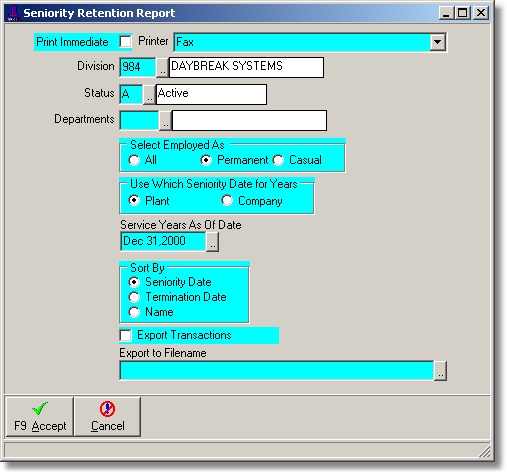This screenshot has height=474, width=507.
Task: Click the Export to Filename input field
Action: pos(277,370)
